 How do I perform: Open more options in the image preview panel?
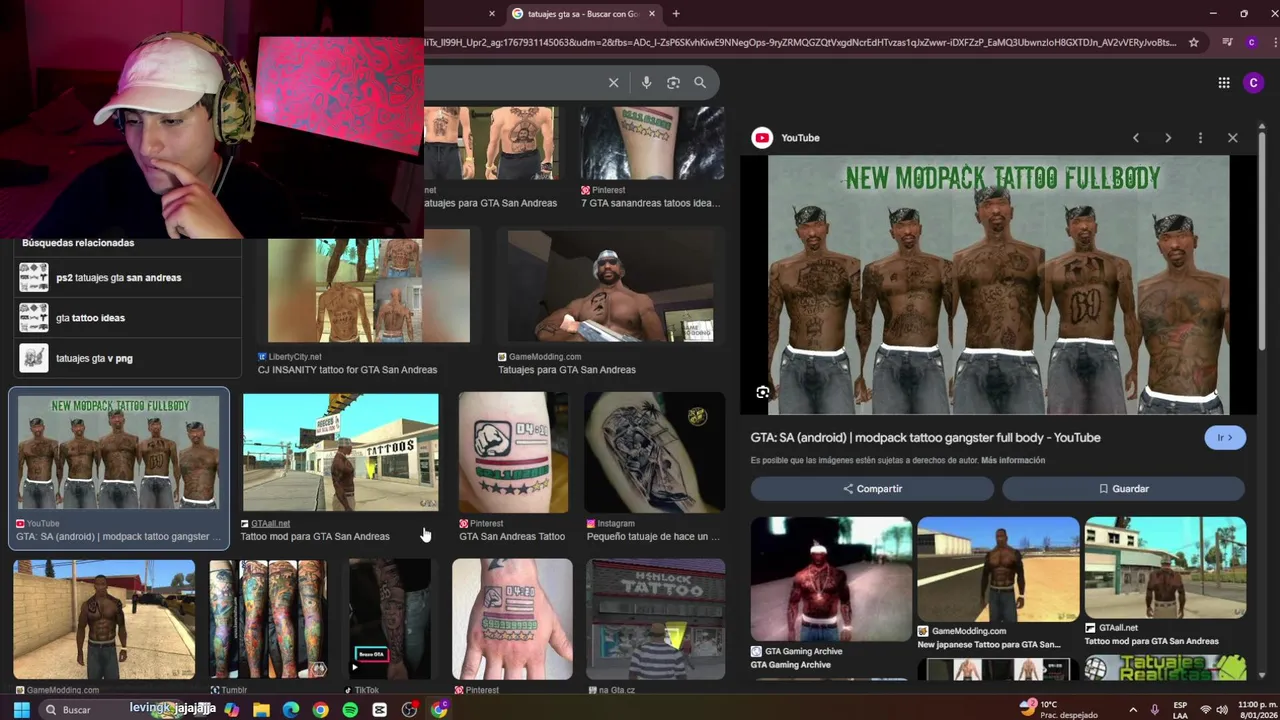1200,138
